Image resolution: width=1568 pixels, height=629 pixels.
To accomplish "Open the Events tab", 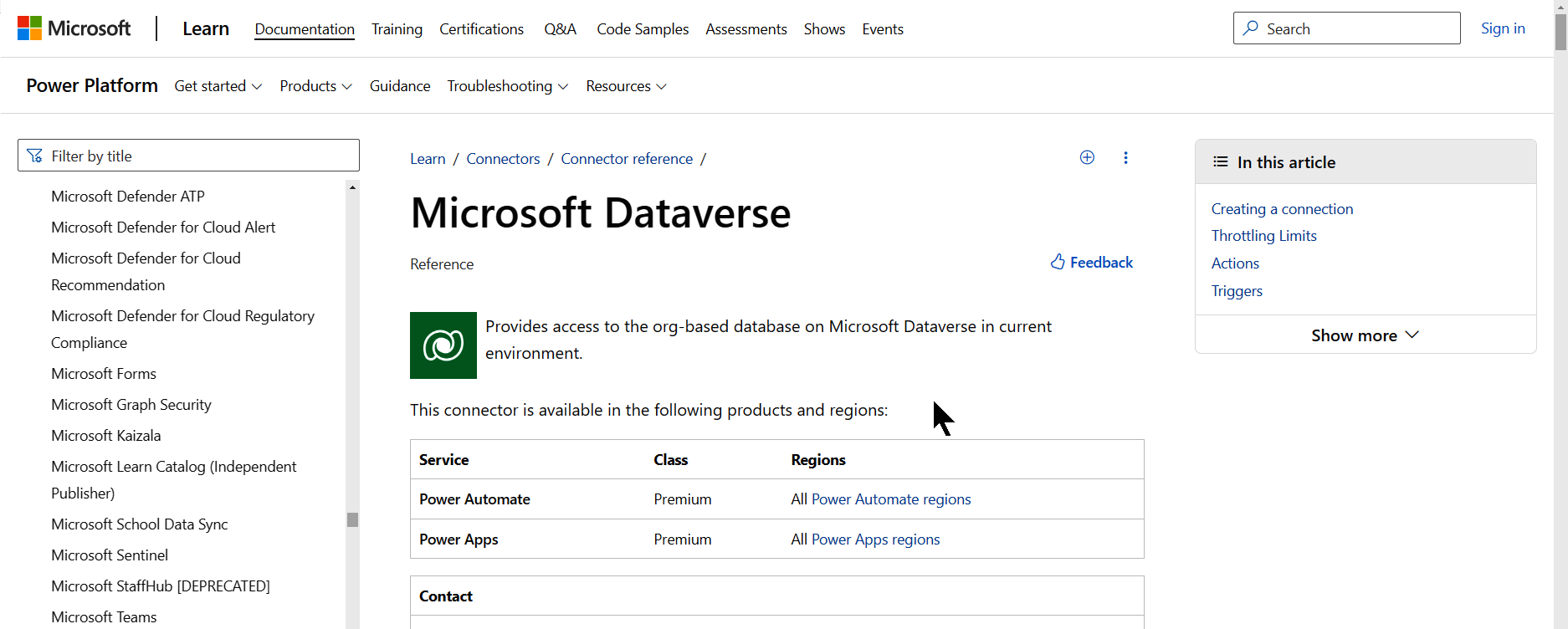I will [x=883, y=29].
